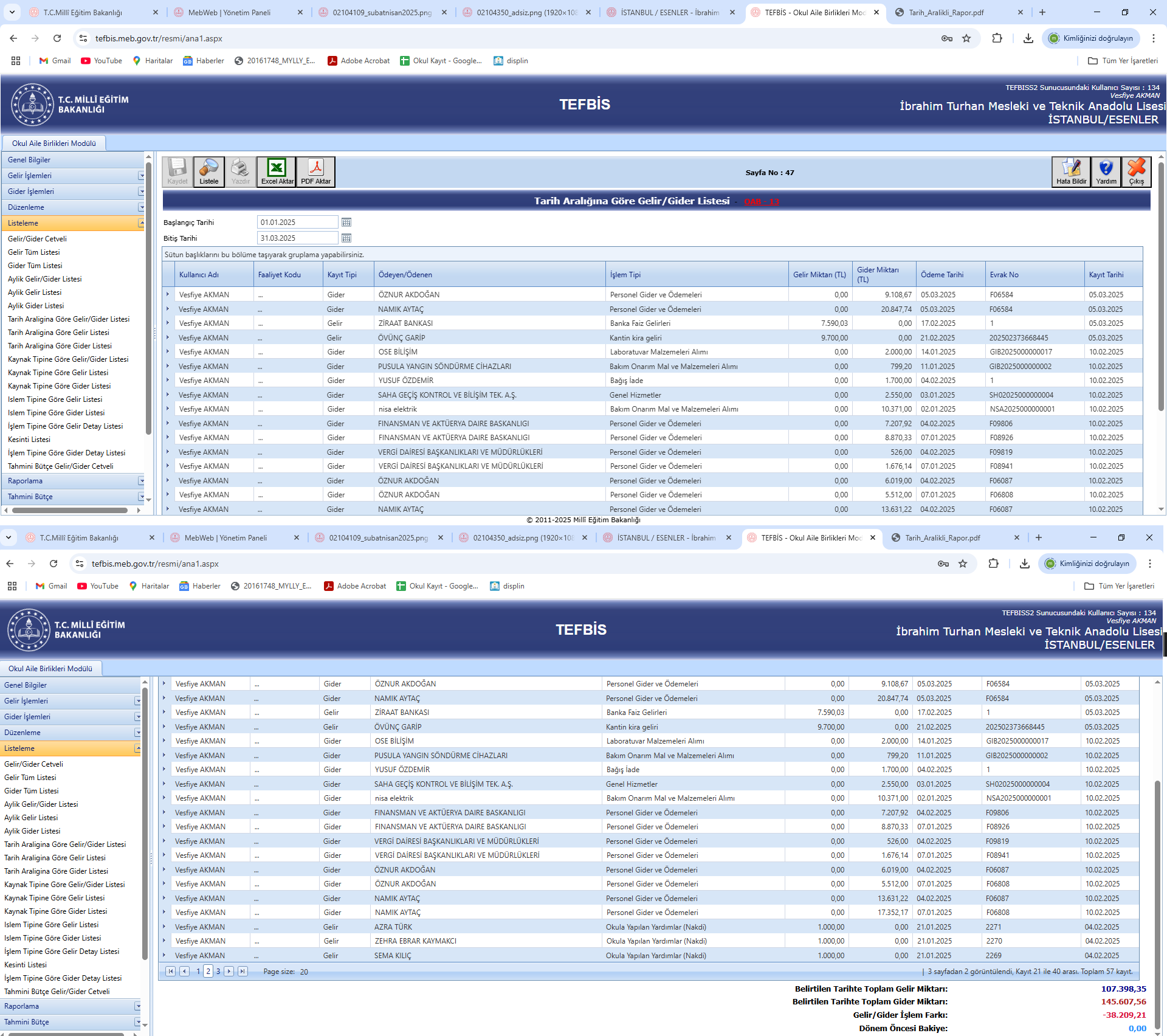Go to page 3 of results
This screenshot has width=1167, height=1036.
tap(218, 972)
